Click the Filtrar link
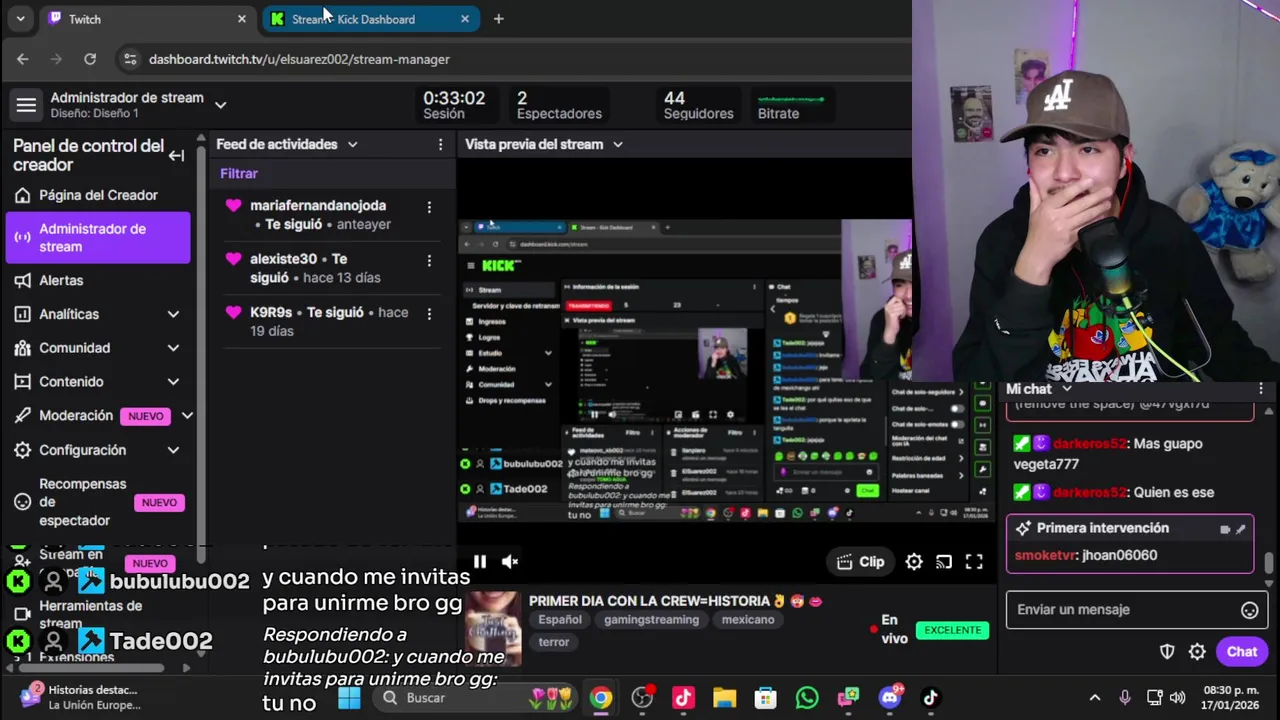1280x720 pixels. 239,173
